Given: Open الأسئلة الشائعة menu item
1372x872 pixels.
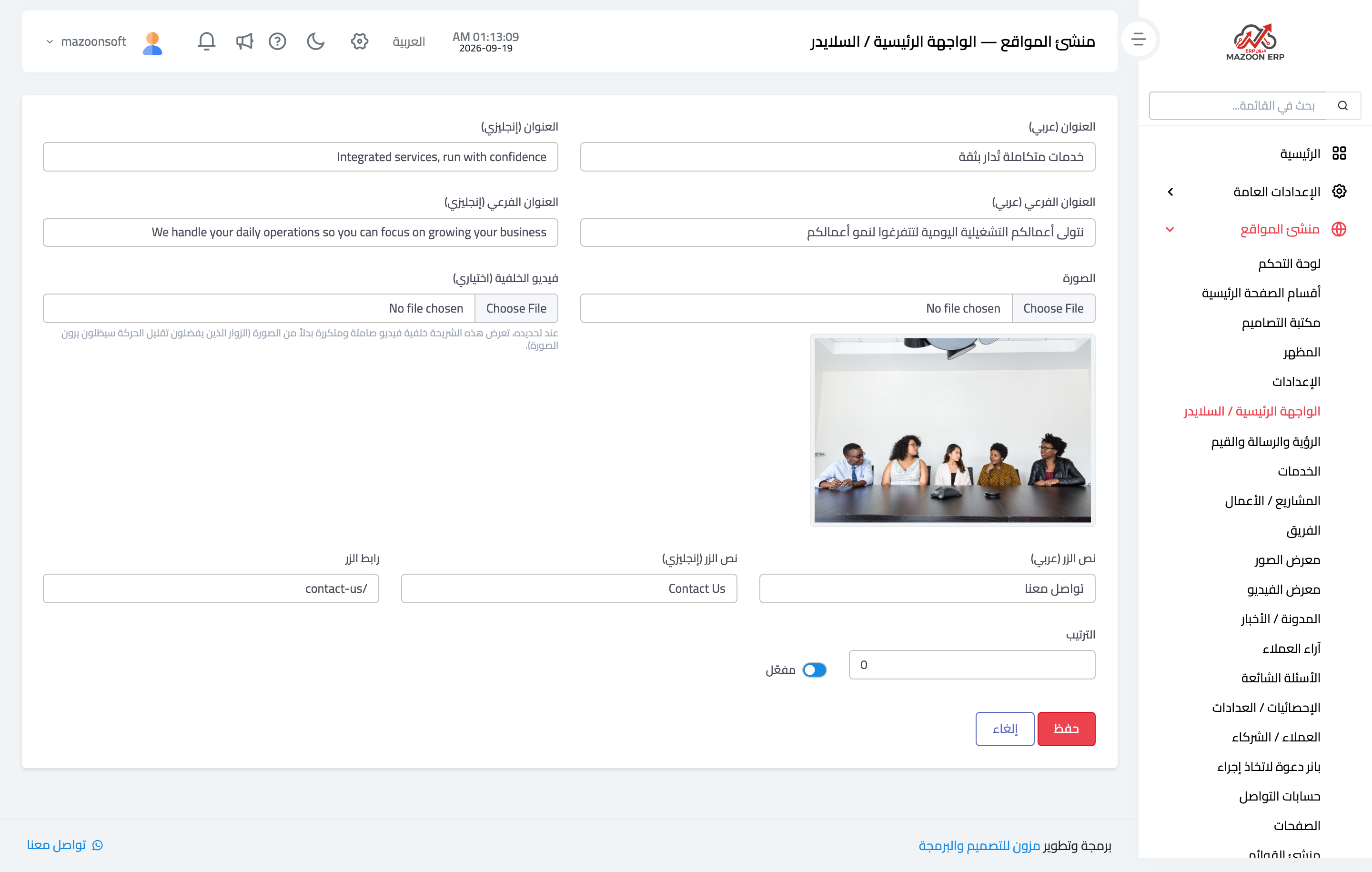Looking at the screenshot, I should click(x=1281, y=678).
